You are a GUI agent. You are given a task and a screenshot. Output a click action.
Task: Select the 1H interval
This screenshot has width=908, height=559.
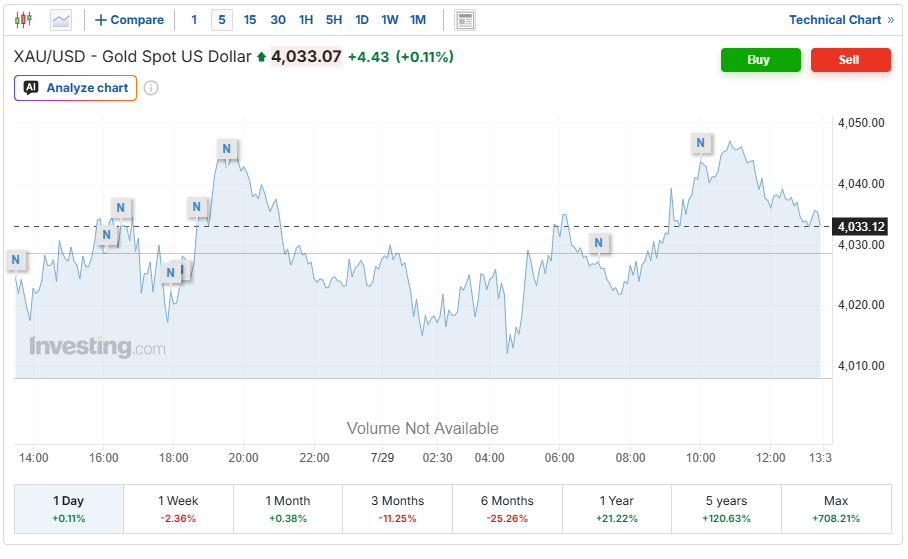click(306, 20)
